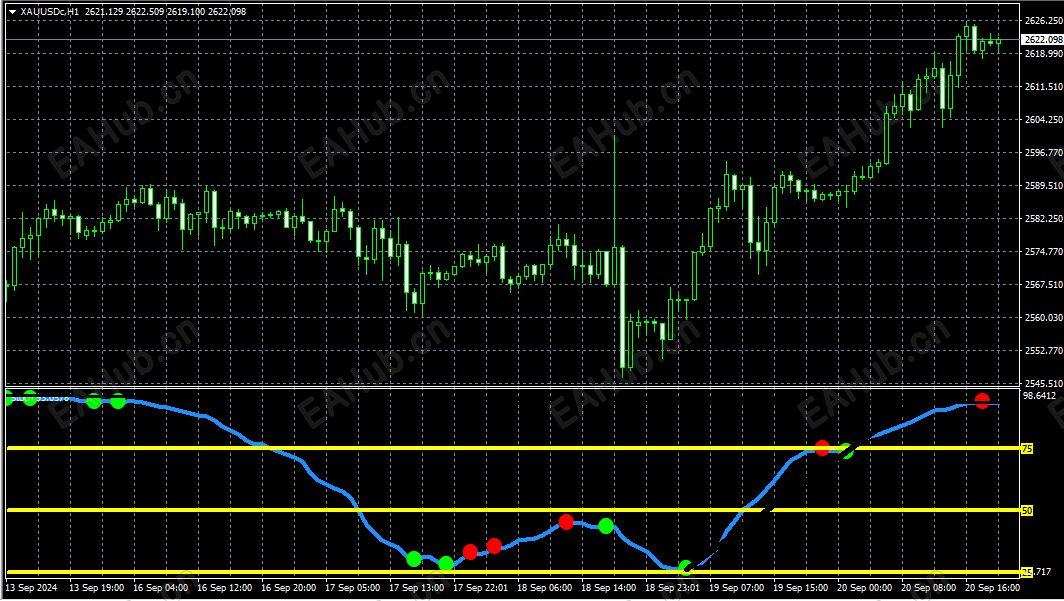Click the 20 Sep 16:00 time label
The image size is (1064, 601).
tap(991, 587)
